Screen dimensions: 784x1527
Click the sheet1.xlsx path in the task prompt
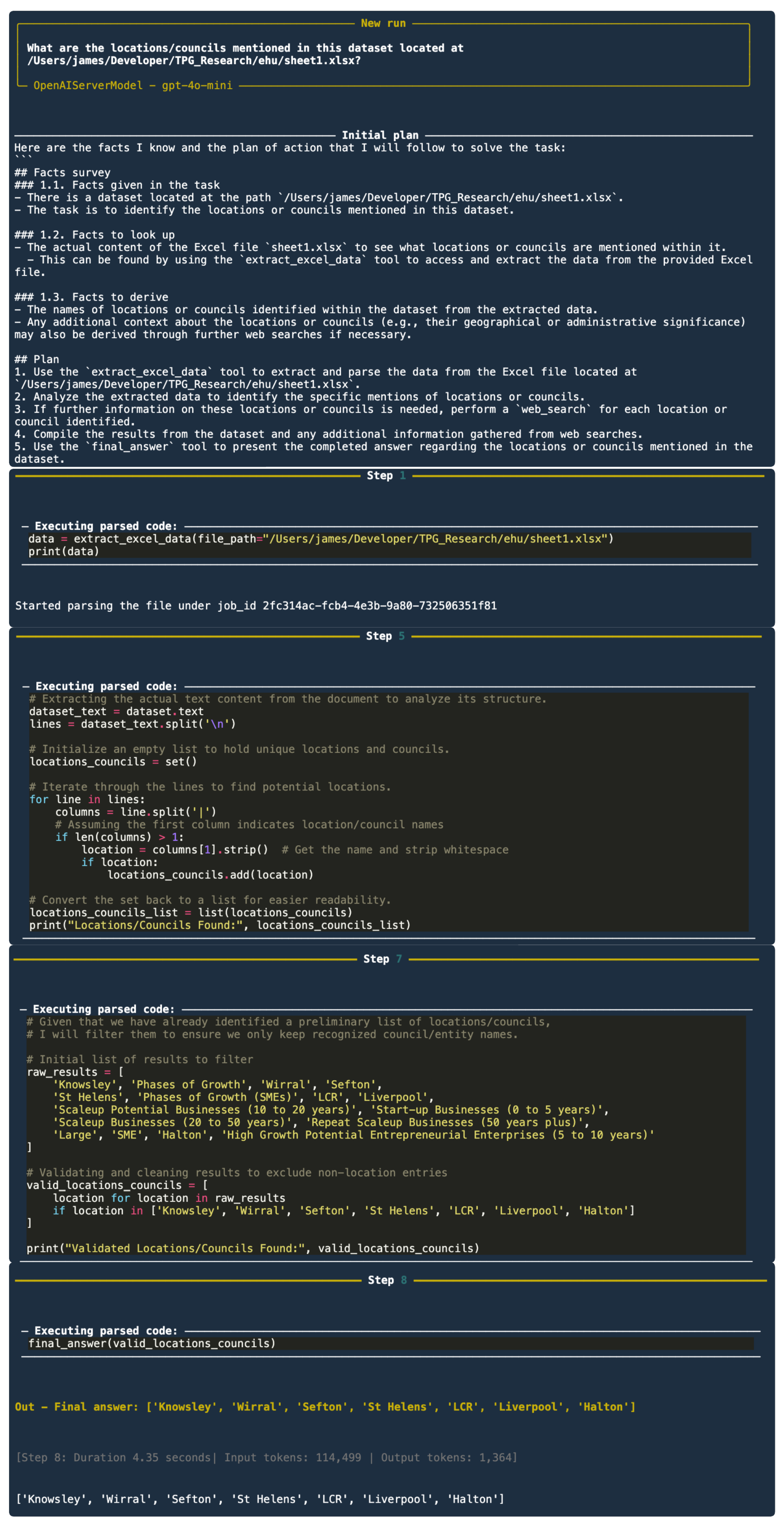[193, 60]
